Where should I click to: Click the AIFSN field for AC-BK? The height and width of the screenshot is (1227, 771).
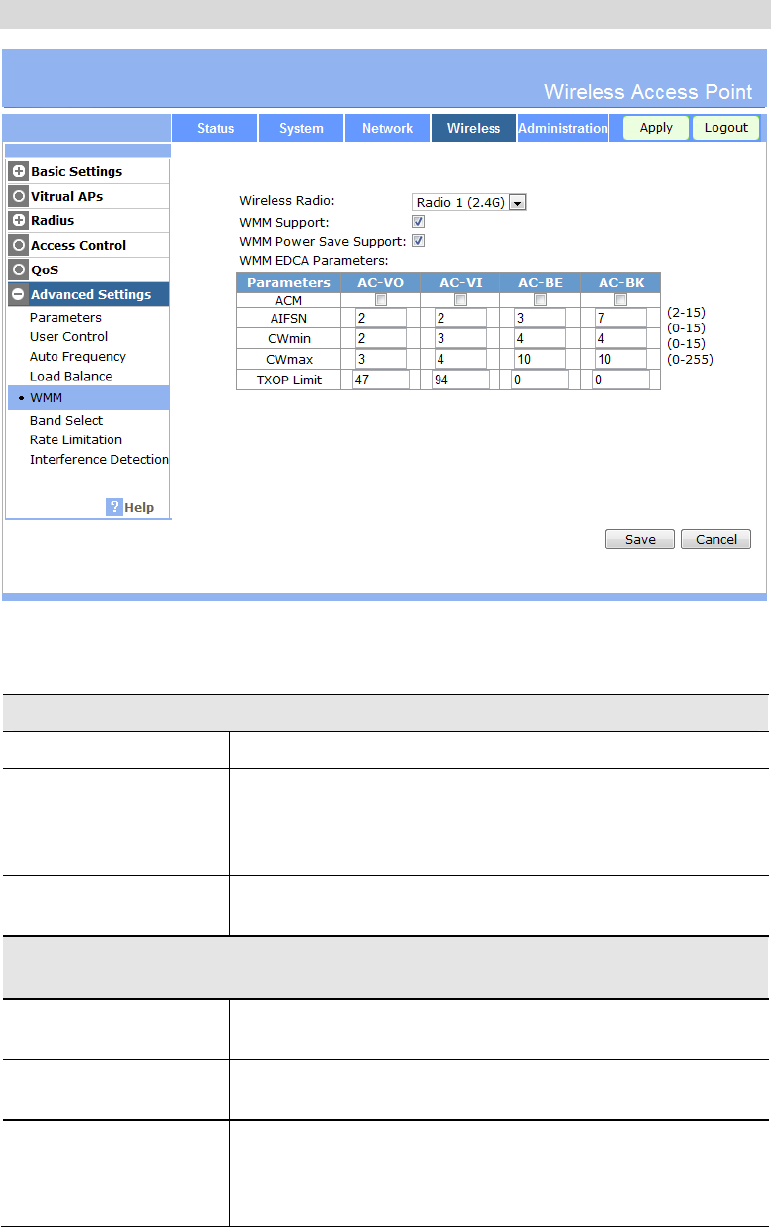pyautogui.click(x=620, y=317)
